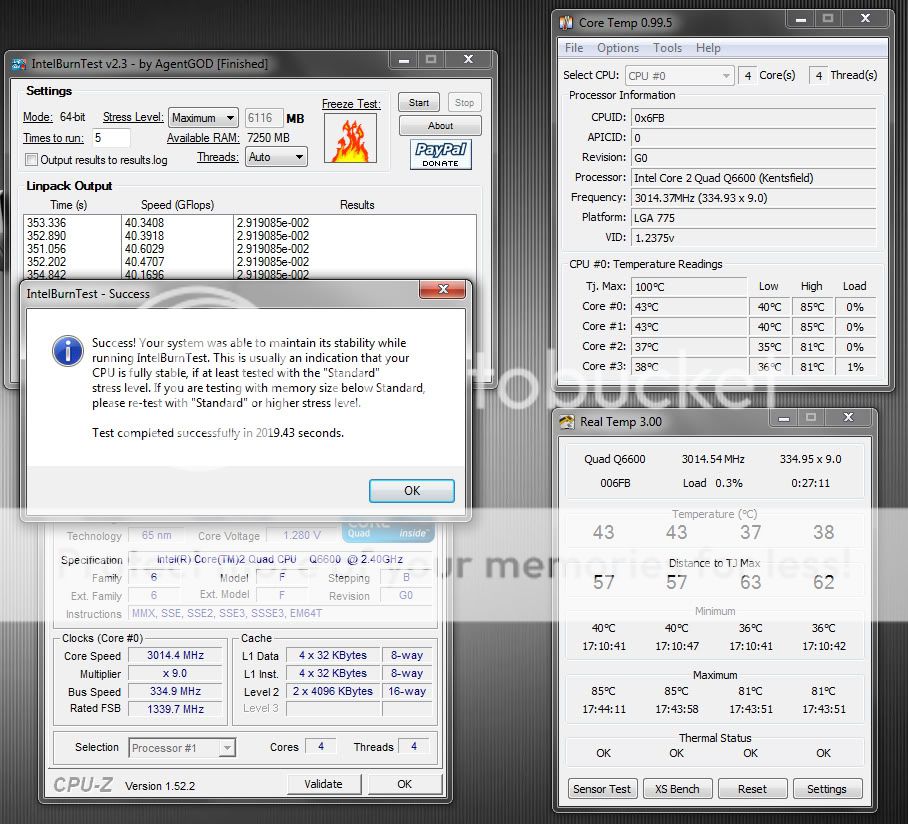Screen dimensions: 908x824
Task: Minimize the Real Temp window
Action: pos(784,418)
